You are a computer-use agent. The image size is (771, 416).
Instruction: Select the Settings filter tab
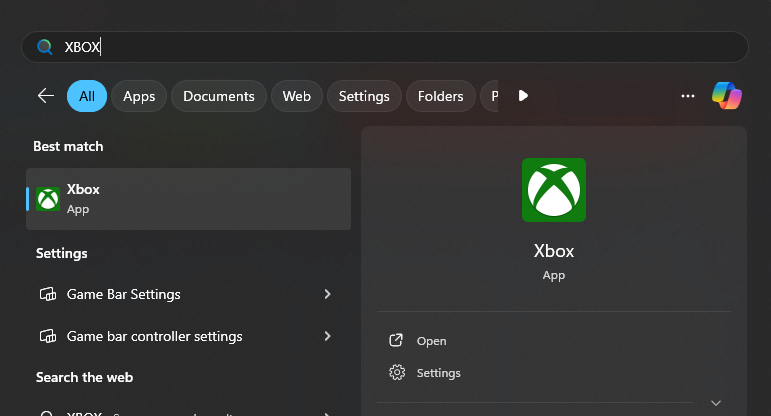364,96
